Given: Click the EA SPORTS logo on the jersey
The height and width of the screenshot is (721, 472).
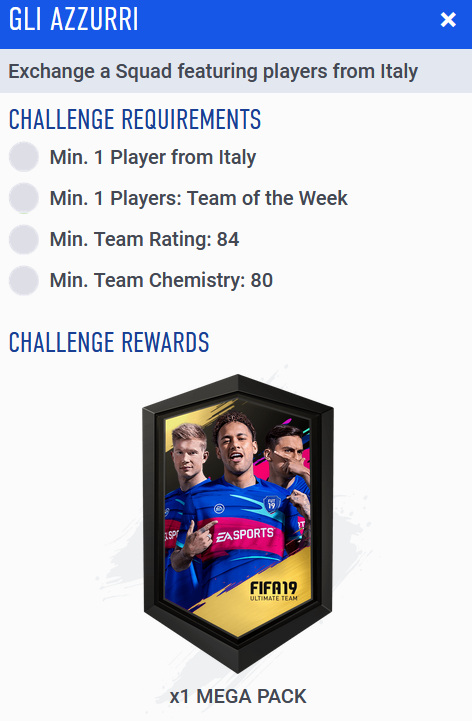Looking at the screenshot, I should pyautogui.click(x=245, y=535).
